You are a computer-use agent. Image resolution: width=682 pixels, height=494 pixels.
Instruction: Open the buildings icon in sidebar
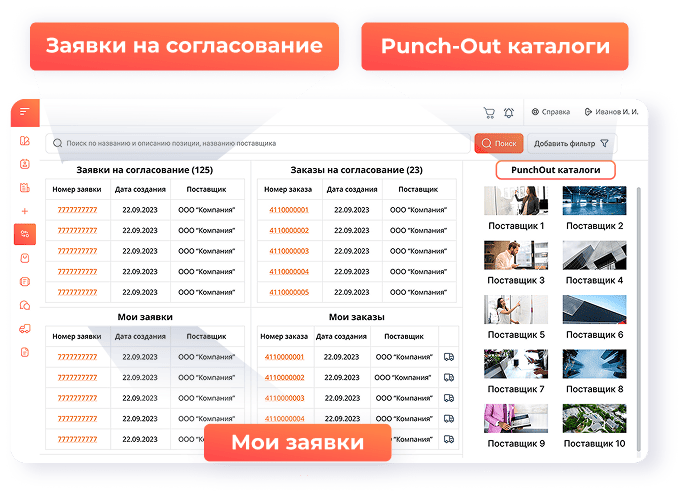[25, 187]
